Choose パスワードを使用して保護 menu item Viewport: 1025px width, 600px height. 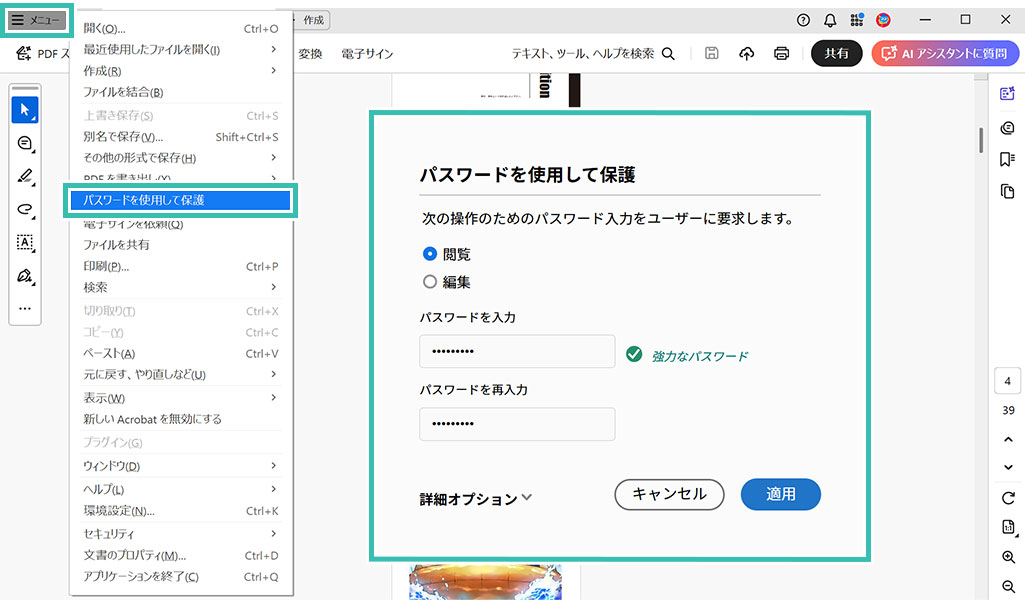pos(180,200)
